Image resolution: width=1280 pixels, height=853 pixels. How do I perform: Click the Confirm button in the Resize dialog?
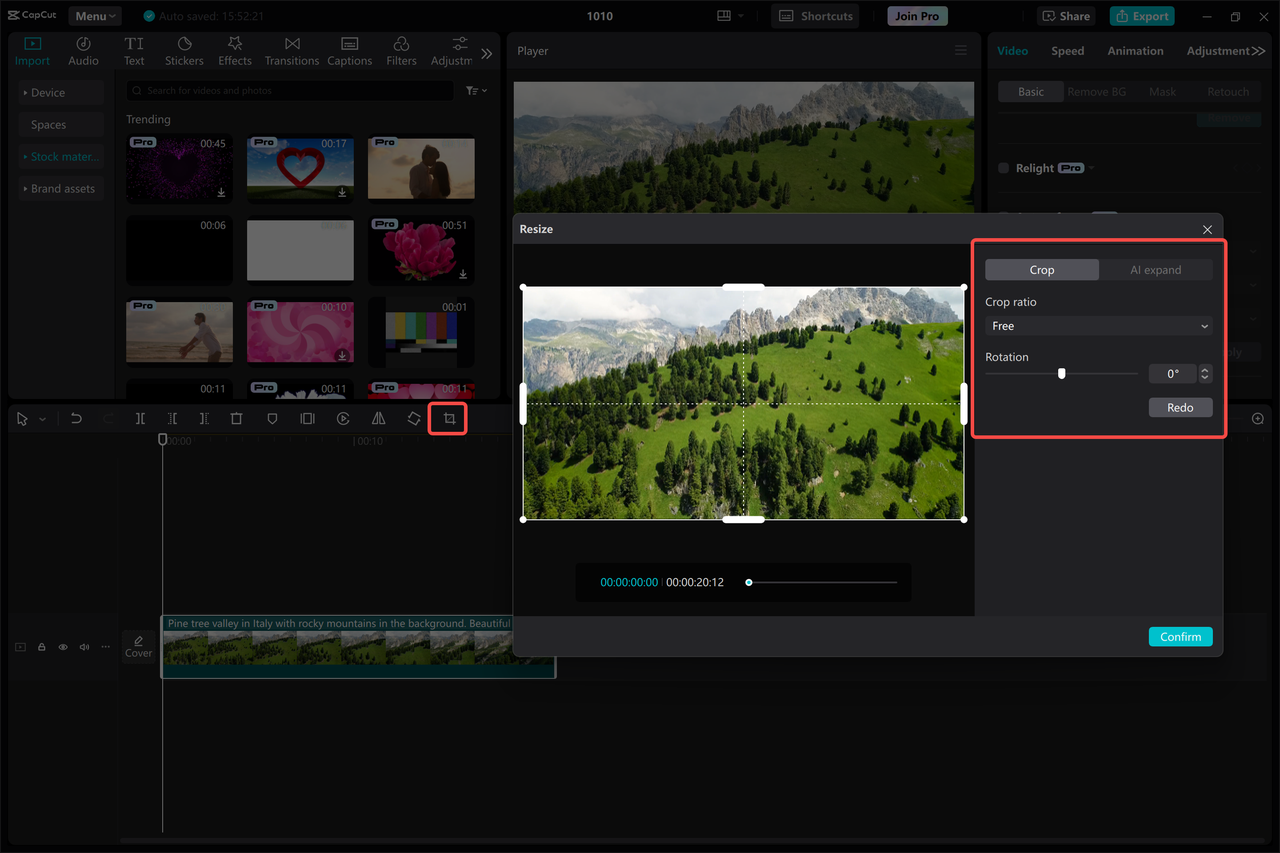pyautogui.click(x=1180, y=636)
